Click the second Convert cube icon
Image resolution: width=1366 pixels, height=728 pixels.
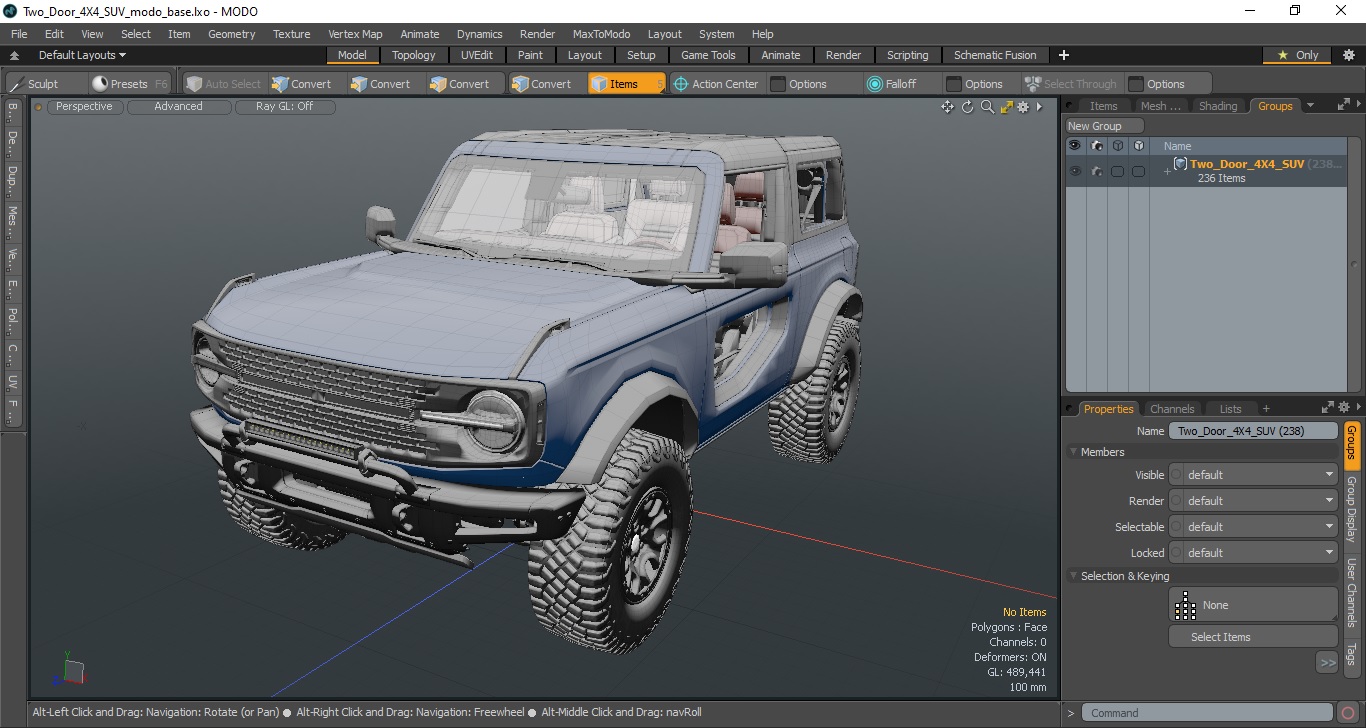click(359, 84)
